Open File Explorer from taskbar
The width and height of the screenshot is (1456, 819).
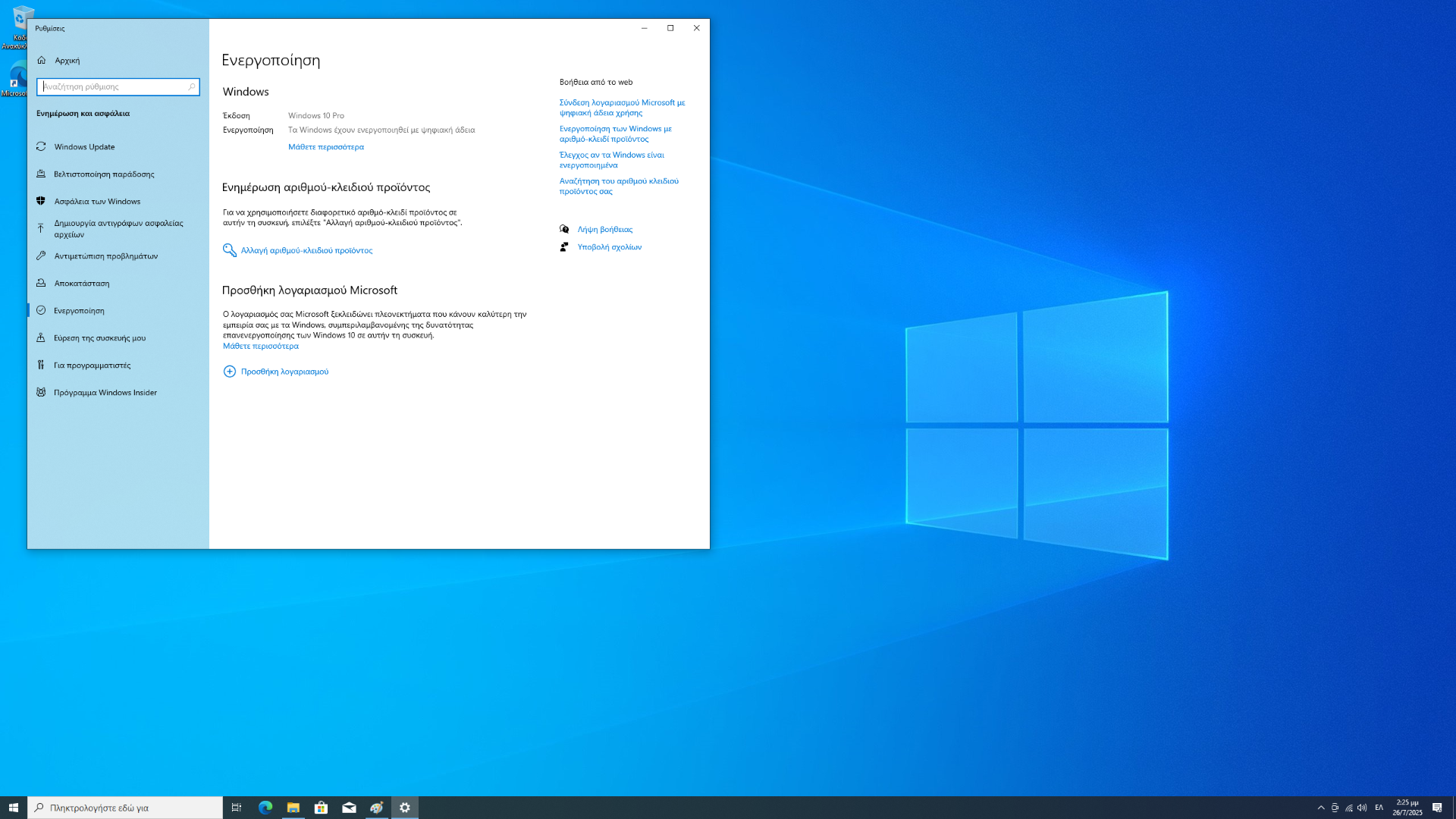(293, 808)
